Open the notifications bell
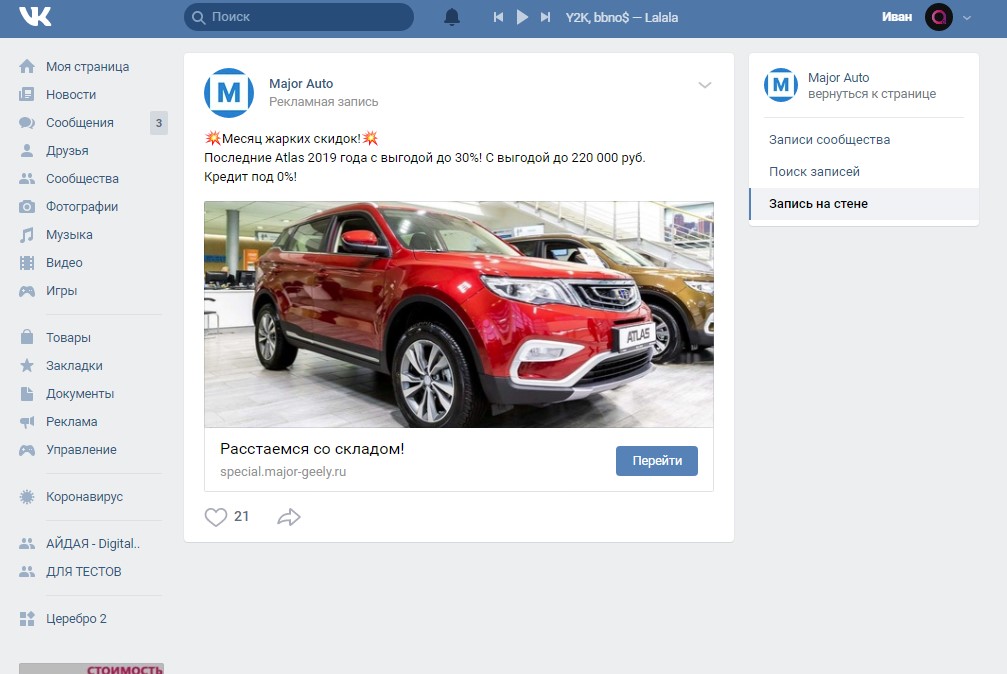This screenshot has height=674, width=1007. (452, 17)
